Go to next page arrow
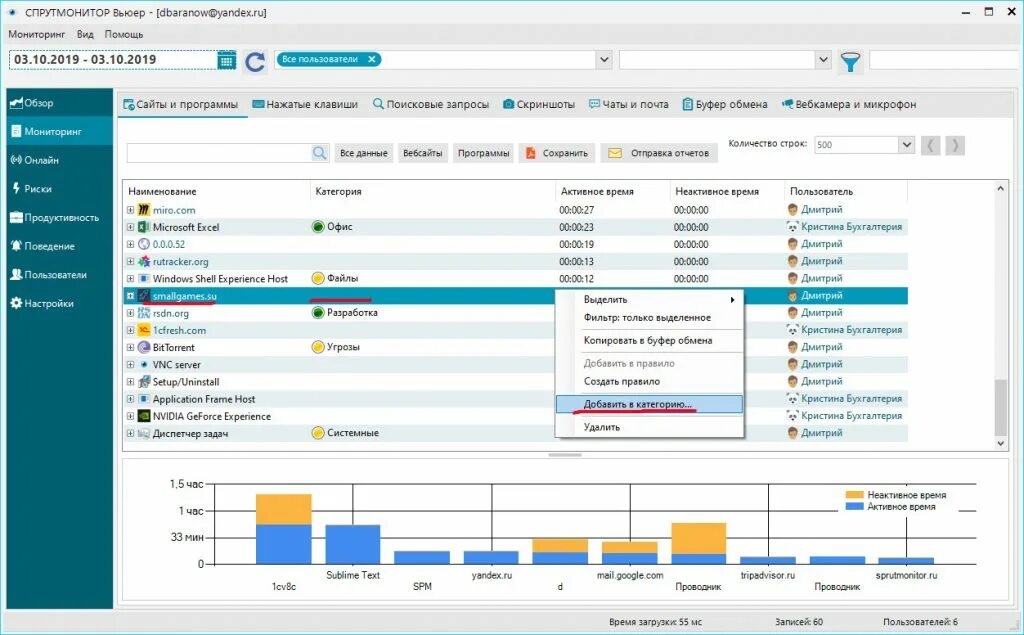Screen dimensions: 1024x635 (x=955, y=145)
